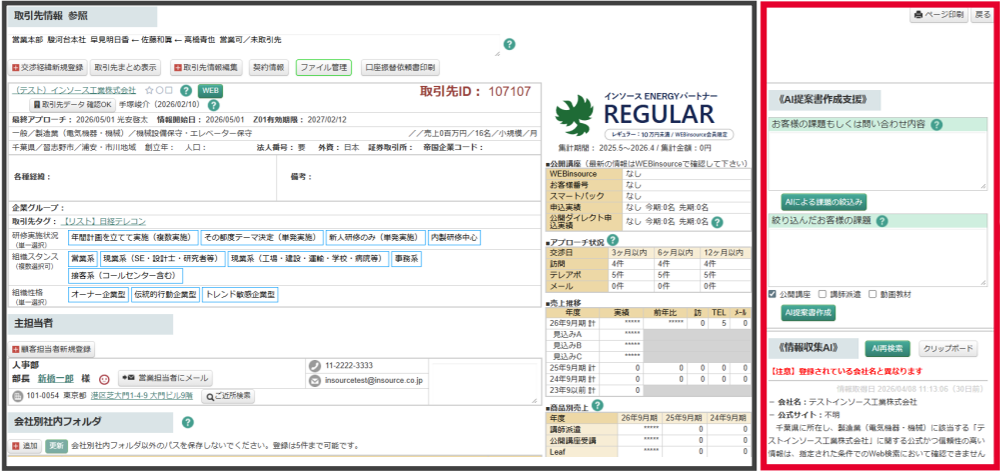Open address link 港区芝大門1-4-9 大門ビル9階
This screenshot has width=1000, height=472.
click(142, 396)
